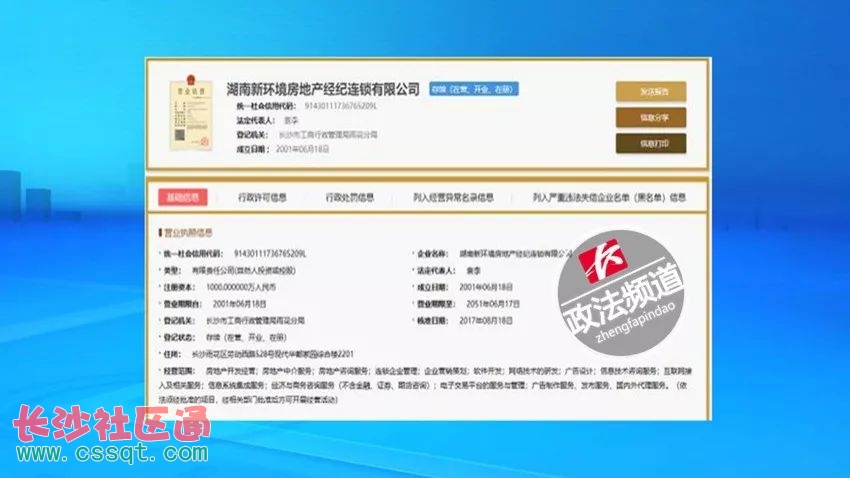
Task: Click credit code value in license info section
Action: (270, 254)
